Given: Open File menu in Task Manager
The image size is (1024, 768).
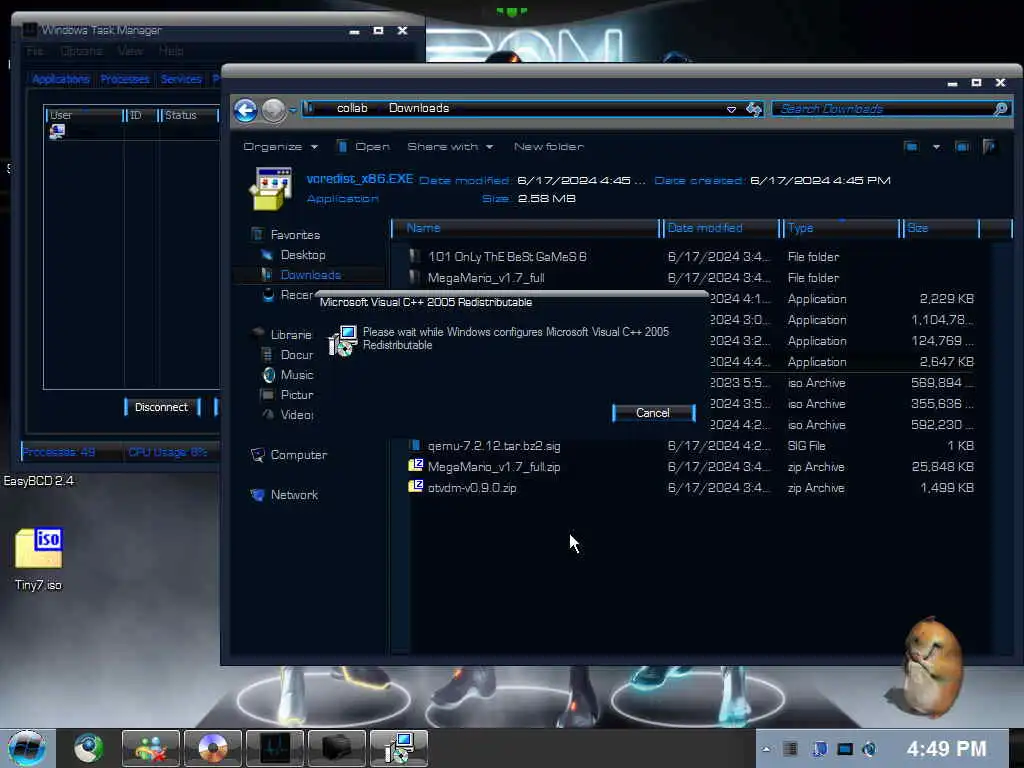Looking at the screenshot, I should (x=35, y=51).
